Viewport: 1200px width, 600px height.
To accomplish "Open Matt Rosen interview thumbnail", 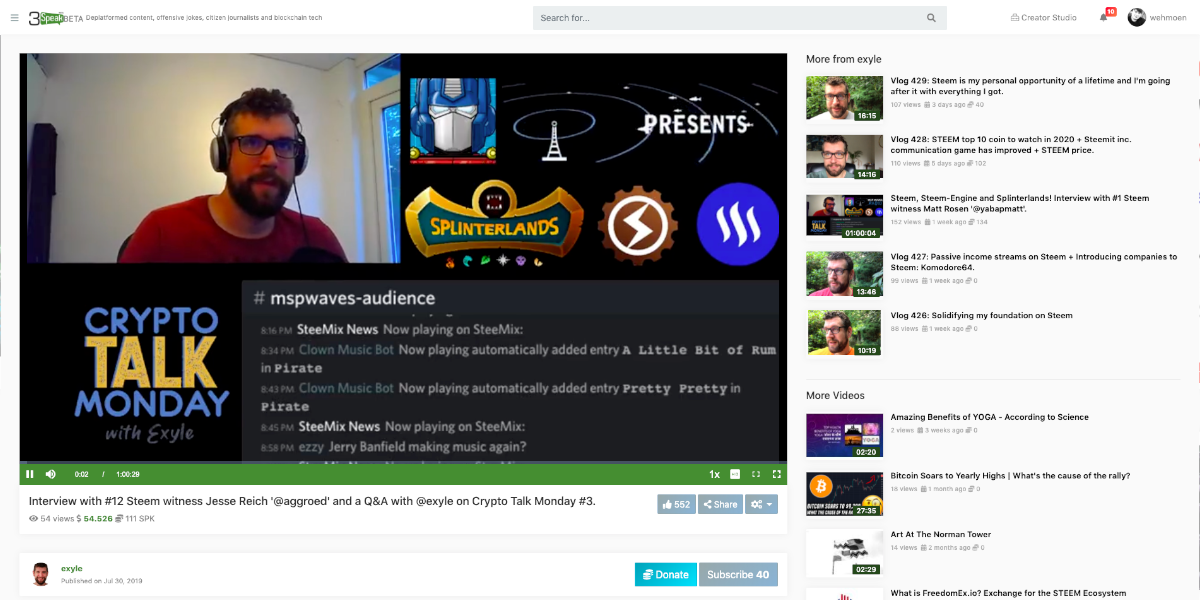I will [x=844, y=216].
